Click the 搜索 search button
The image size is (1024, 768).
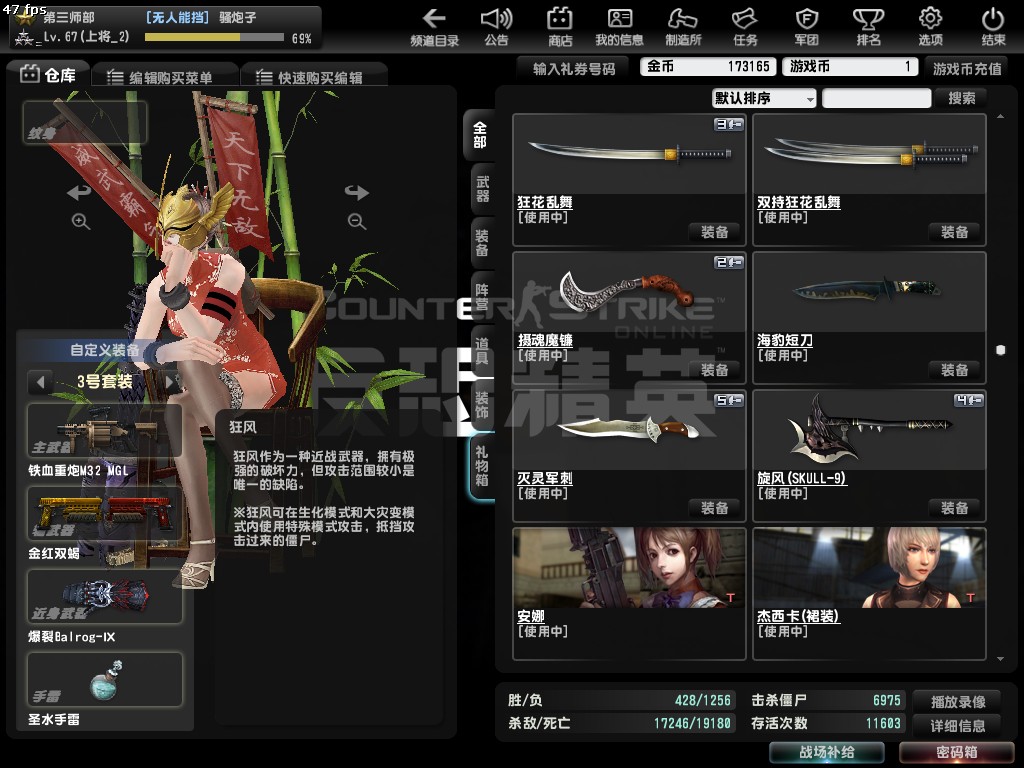pyautogui.click(x=961, y=98)
